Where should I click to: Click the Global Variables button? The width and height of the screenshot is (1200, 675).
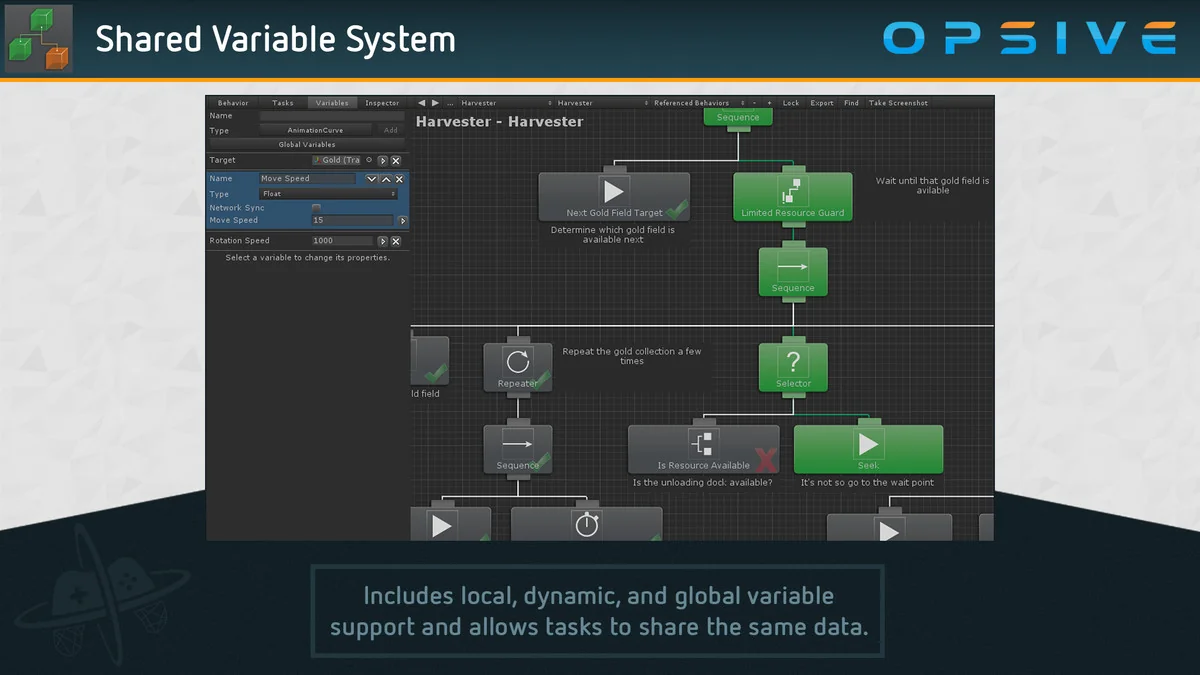pyautogui.click(x=307, y=145)
